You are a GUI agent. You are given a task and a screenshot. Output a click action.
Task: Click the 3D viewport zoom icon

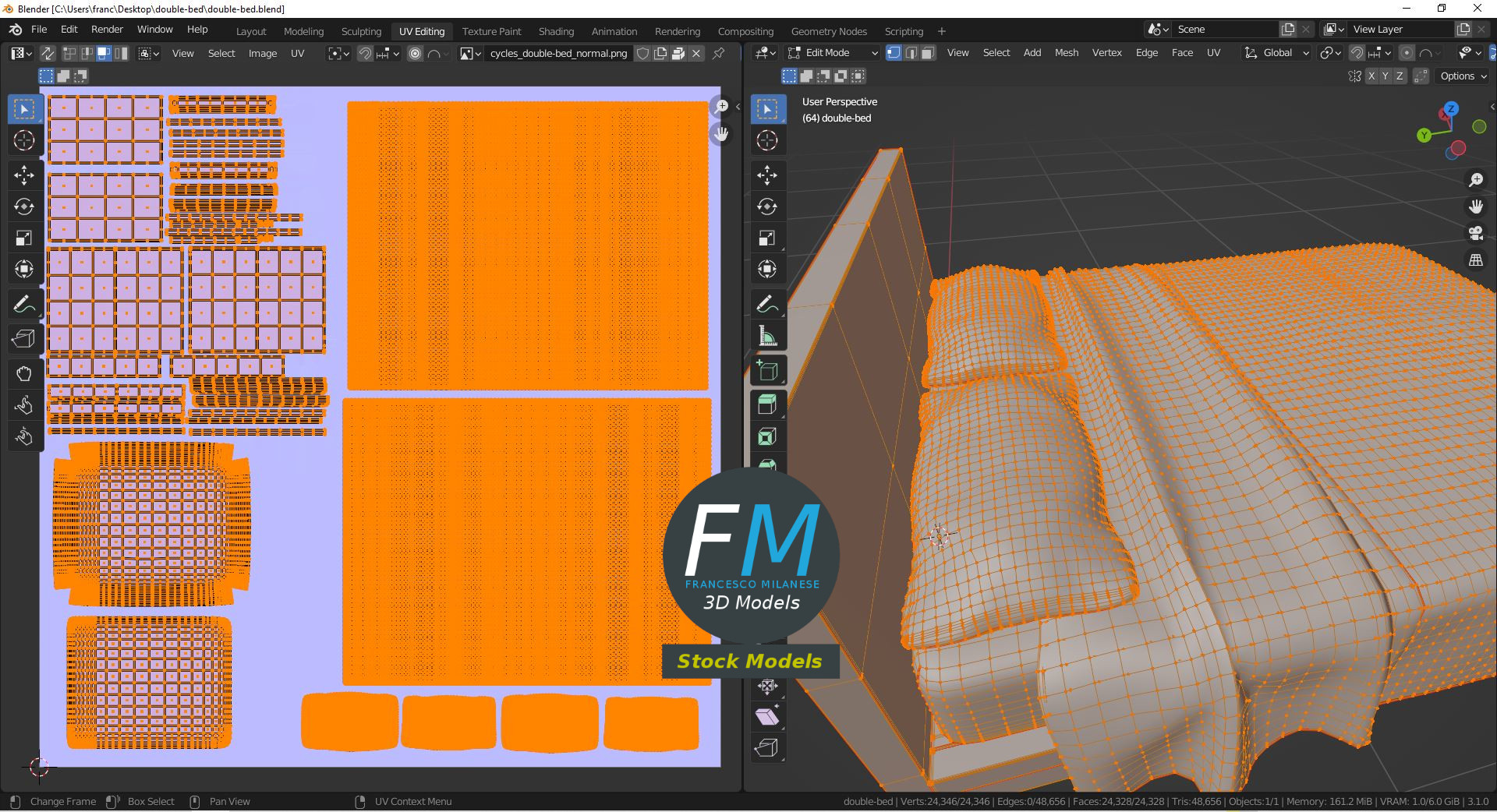pyautogui.click(x=1476, y=180)
